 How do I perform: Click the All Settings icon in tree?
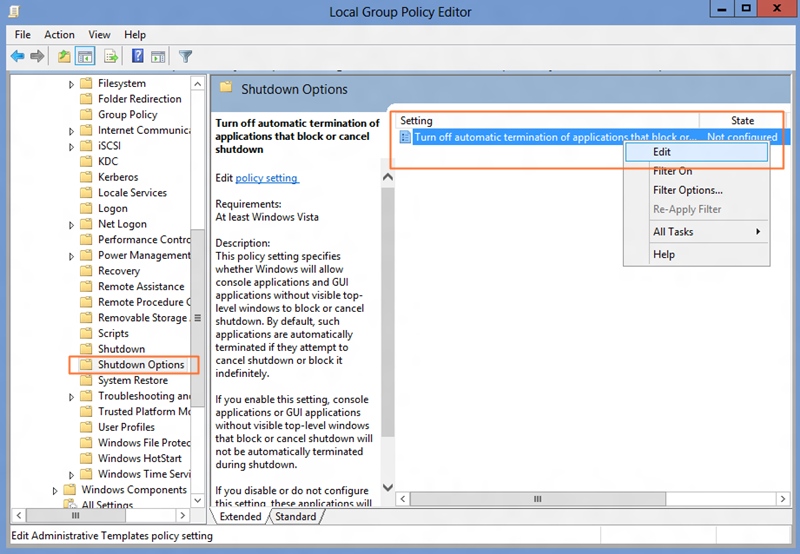(69, 504)
